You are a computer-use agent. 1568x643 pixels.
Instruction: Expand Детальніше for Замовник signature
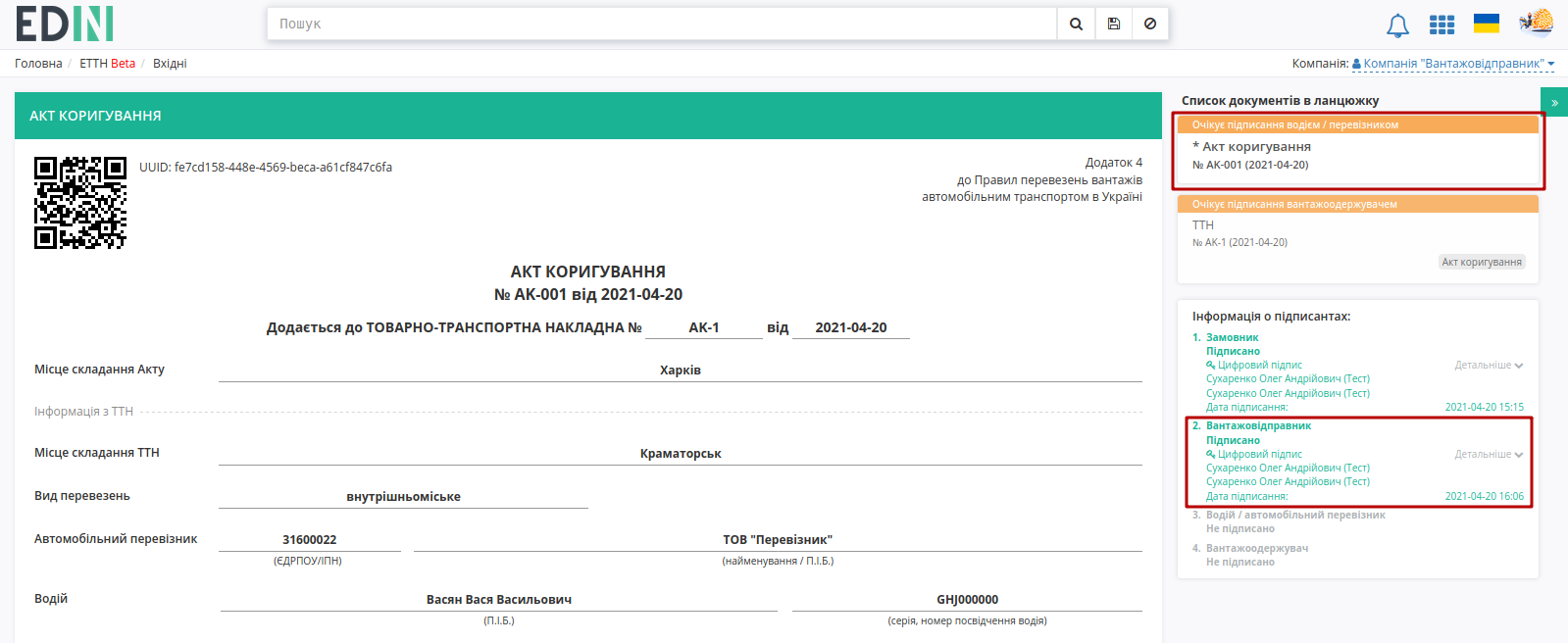1489,366
